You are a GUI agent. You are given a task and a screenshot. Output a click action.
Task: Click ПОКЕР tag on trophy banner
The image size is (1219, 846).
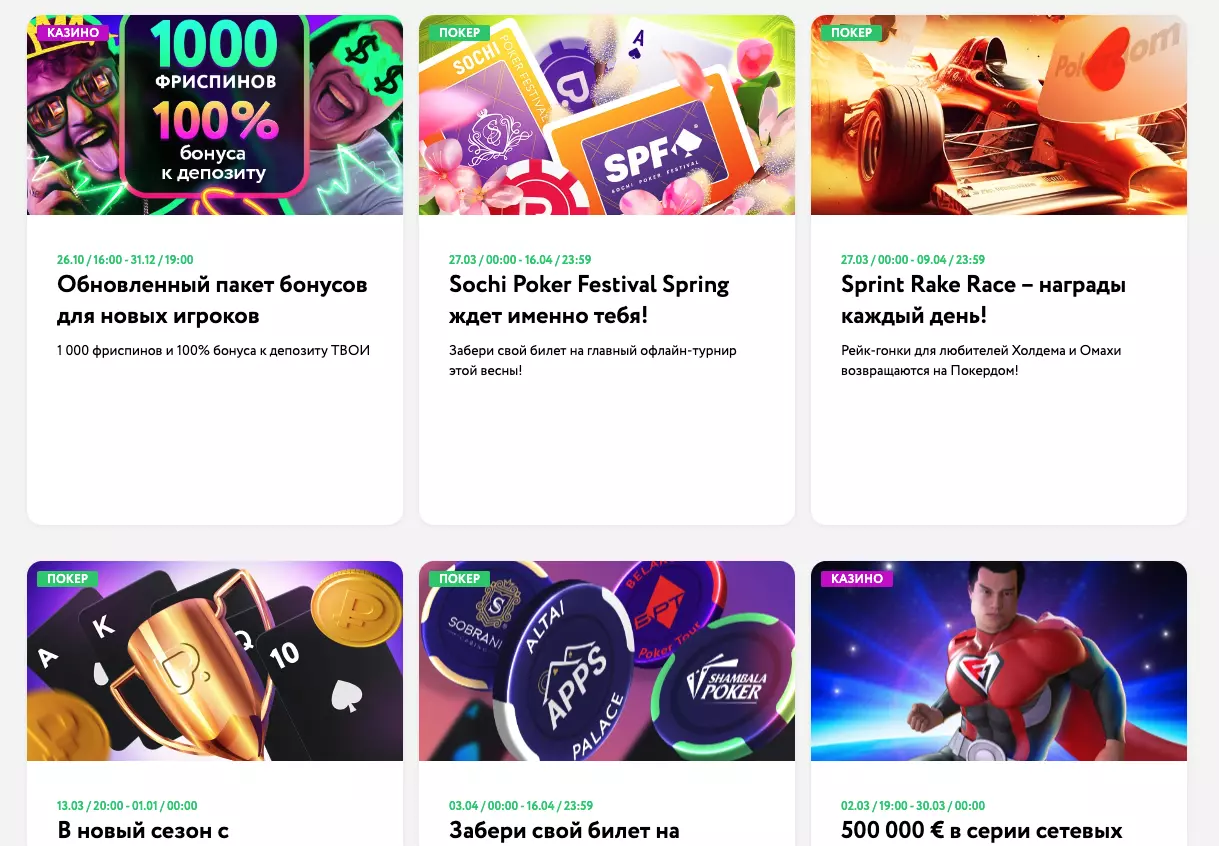click(68, 578)
